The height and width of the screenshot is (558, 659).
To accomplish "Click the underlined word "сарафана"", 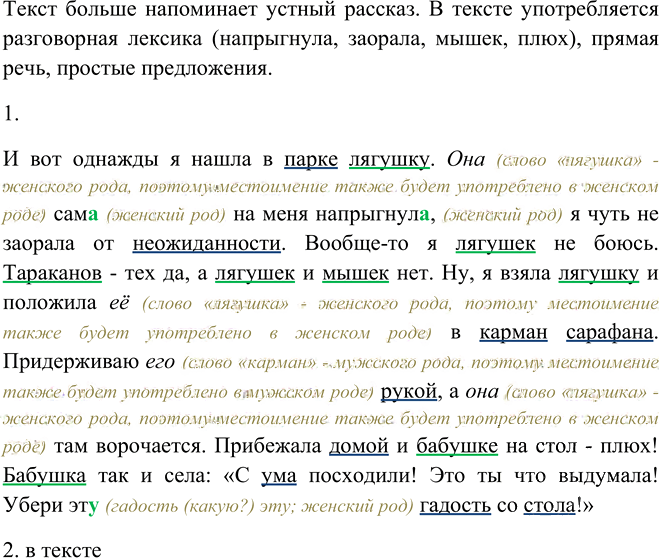I will pyautogui.click(x=610, y=333).
